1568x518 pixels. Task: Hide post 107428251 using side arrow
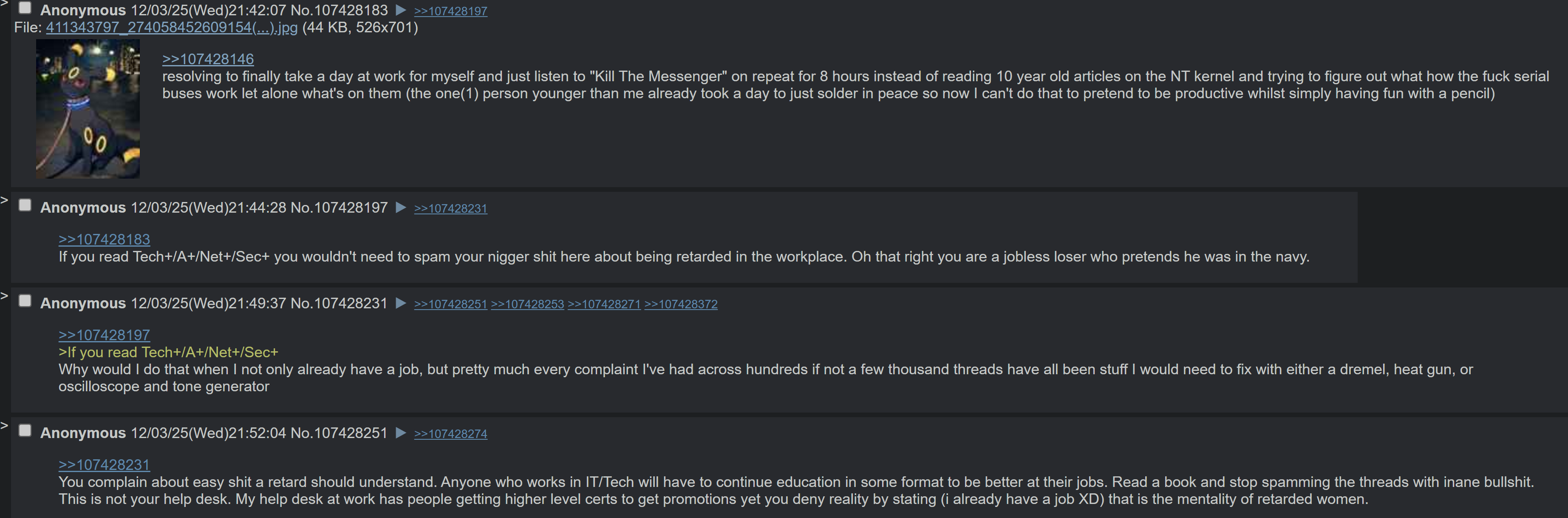[x=4, y=426]
